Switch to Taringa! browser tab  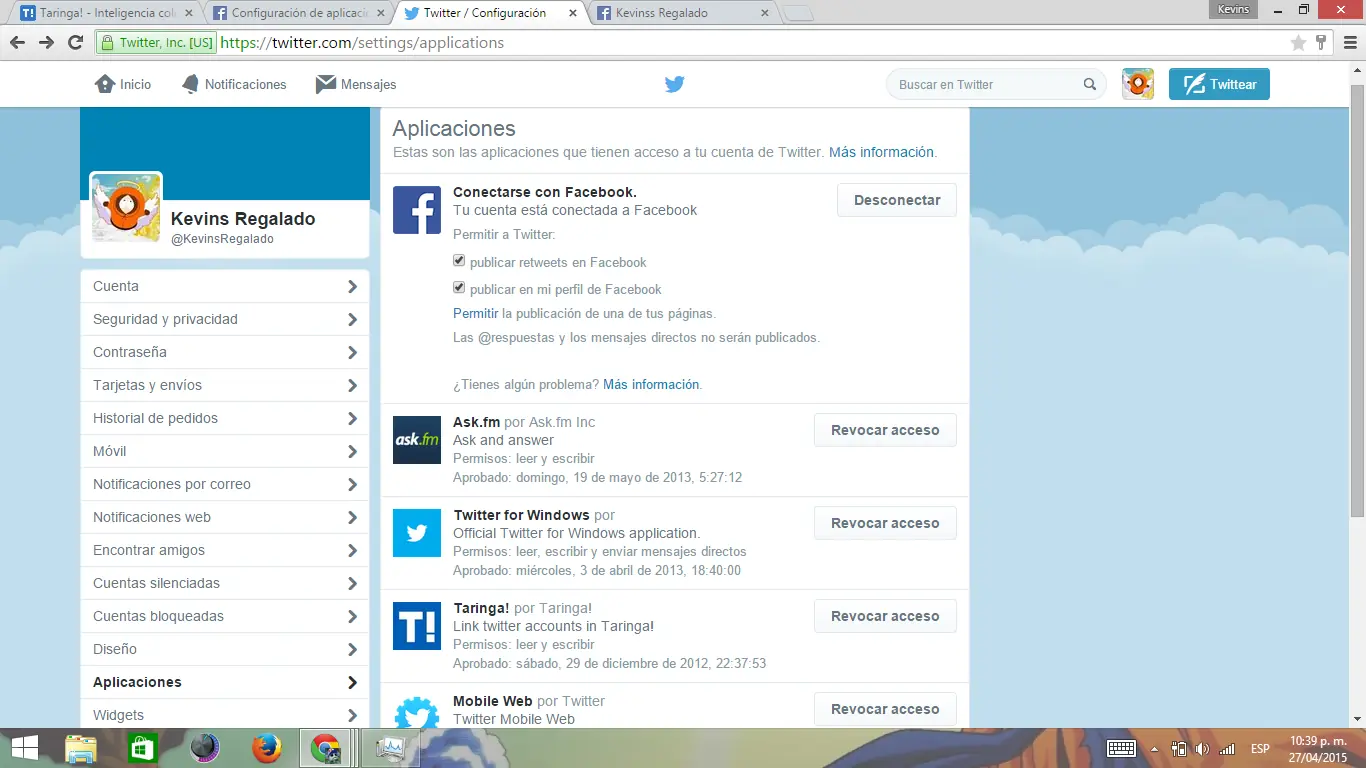[x=105, y=13]
